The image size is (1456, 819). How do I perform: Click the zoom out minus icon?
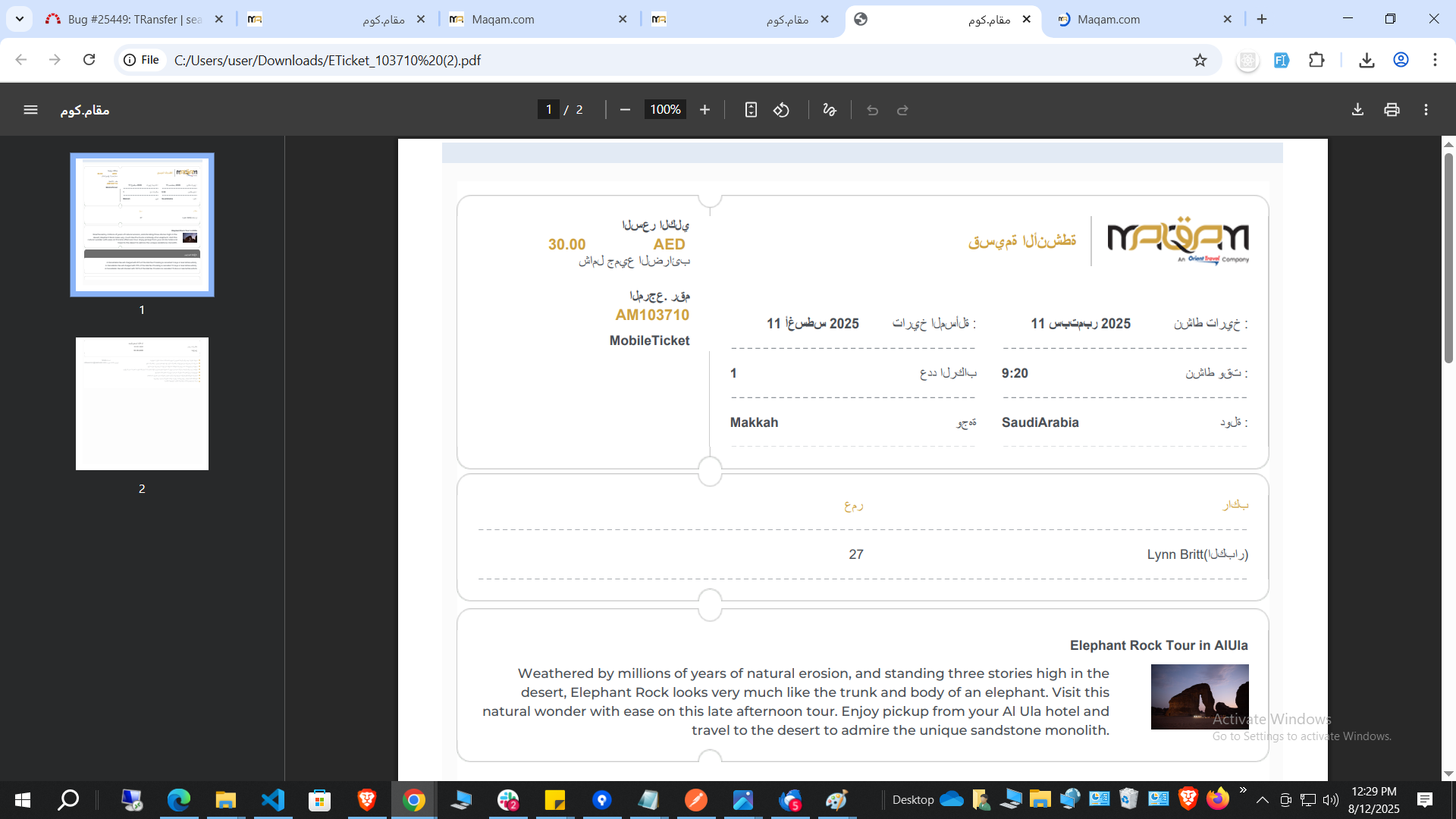tap(625, 110)
